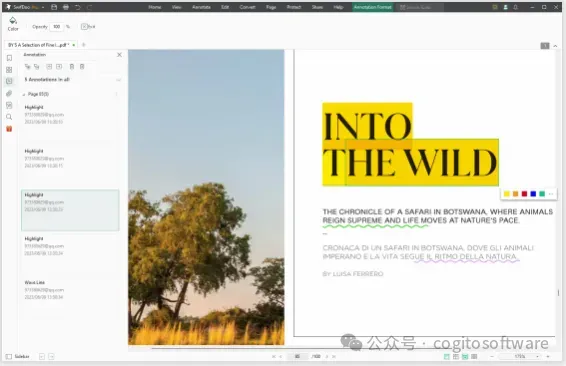
Task: Open the Convert menu
Action: point(247,7)
